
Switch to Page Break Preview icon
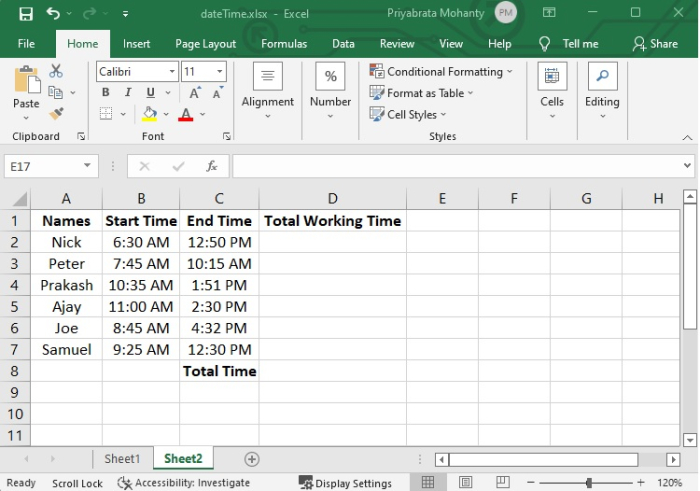(503, 482)
